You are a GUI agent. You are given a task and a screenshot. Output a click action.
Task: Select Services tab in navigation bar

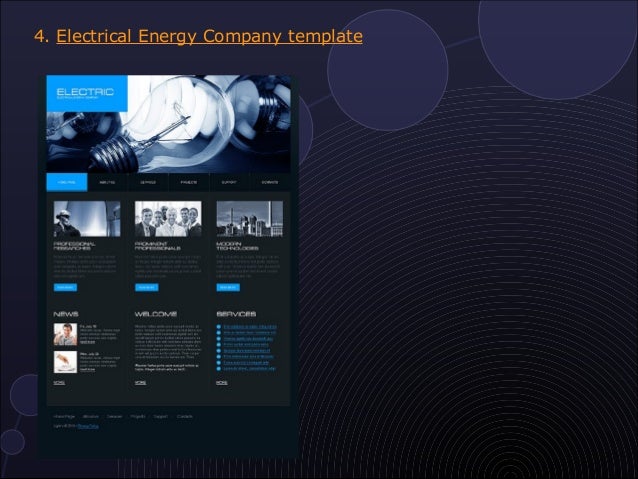pyautogui.click(x=148, y=182)
